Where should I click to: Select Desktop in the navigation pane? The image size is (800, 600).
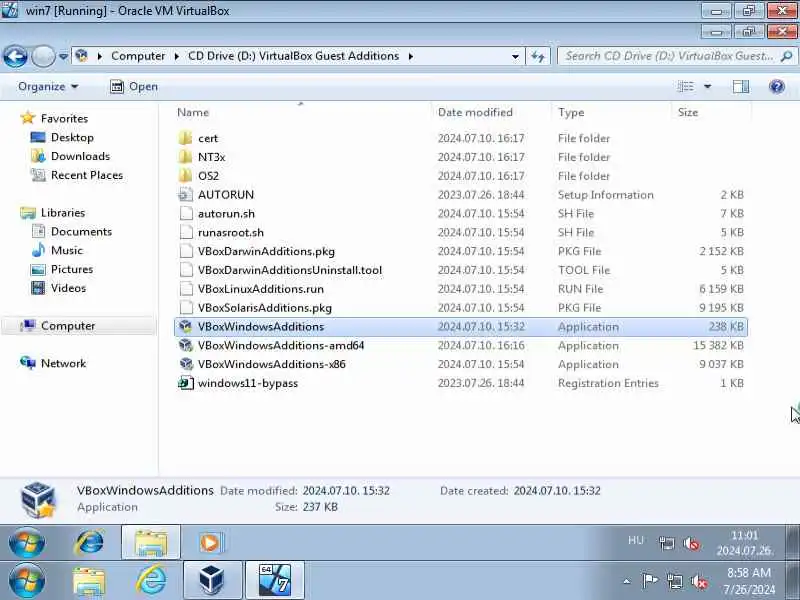(x=72, y=137)
